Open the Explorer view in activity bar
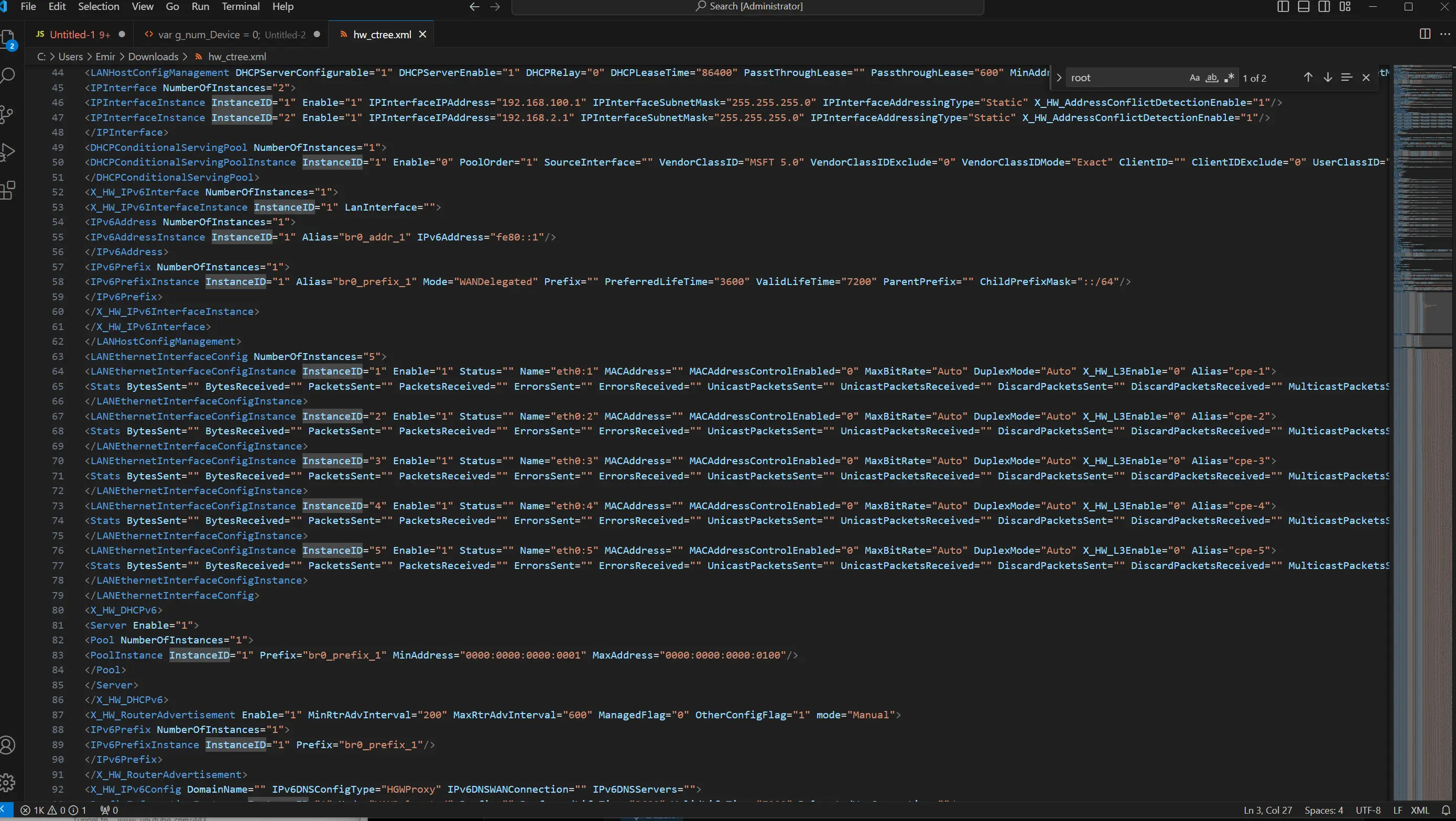Screen dimensions: 1456x821 [x=8, y=39]
